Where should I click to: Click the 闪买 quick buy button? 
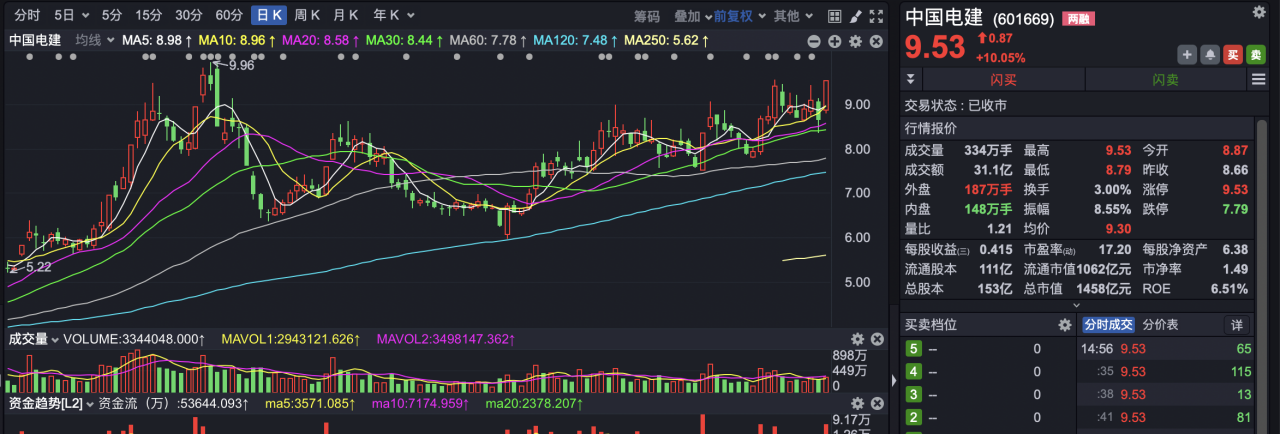point(1003,80)
